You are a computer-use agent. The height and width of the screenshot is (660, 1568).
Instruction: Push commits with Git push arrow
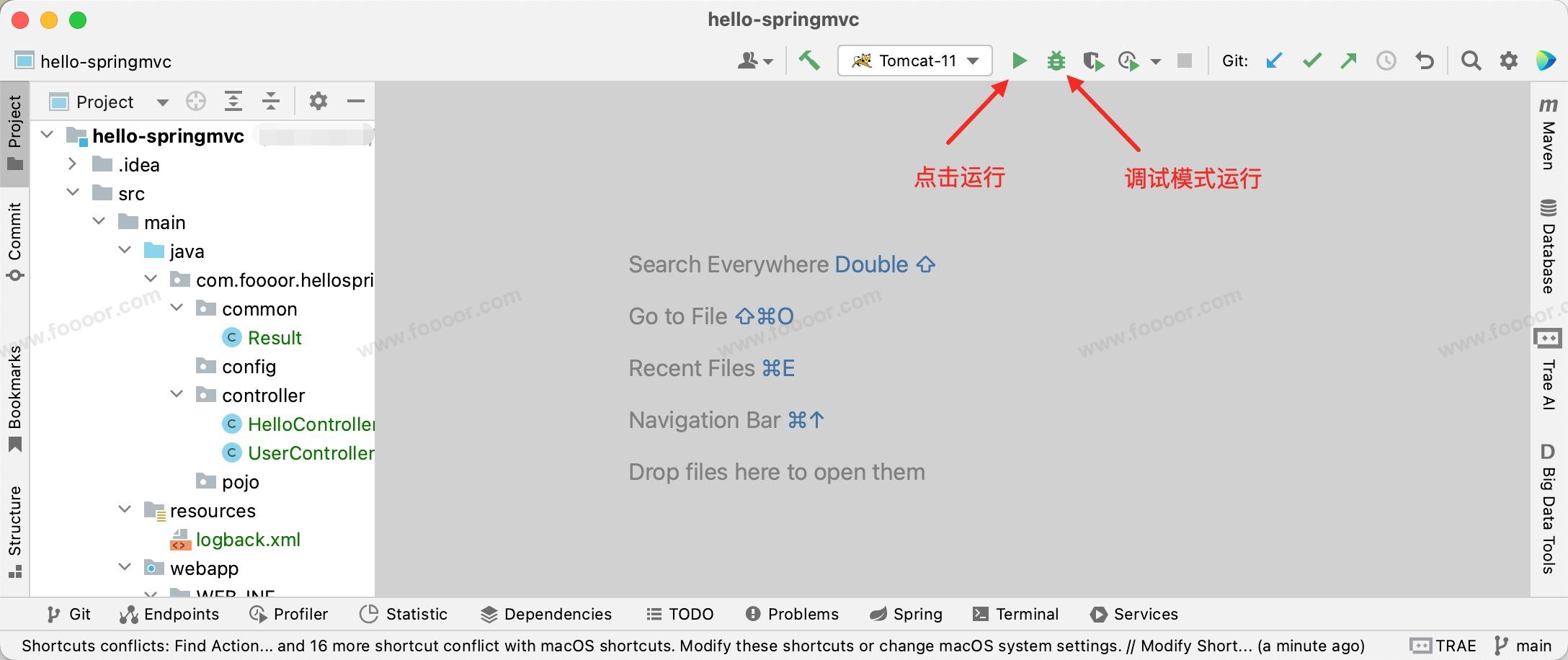tap(1348, 61)
